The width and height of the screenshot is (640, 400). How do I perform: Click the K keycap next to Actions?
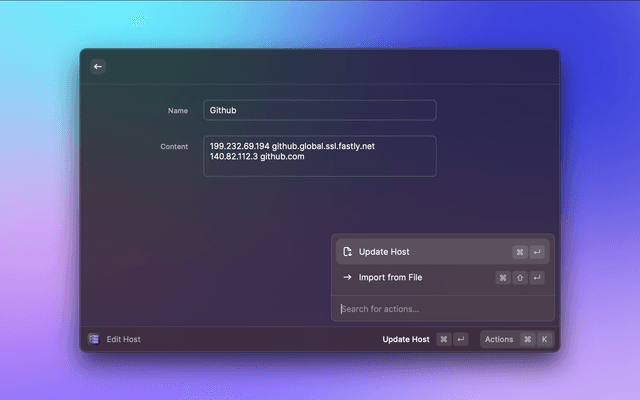pyautogui.click(x=545, y=339)
